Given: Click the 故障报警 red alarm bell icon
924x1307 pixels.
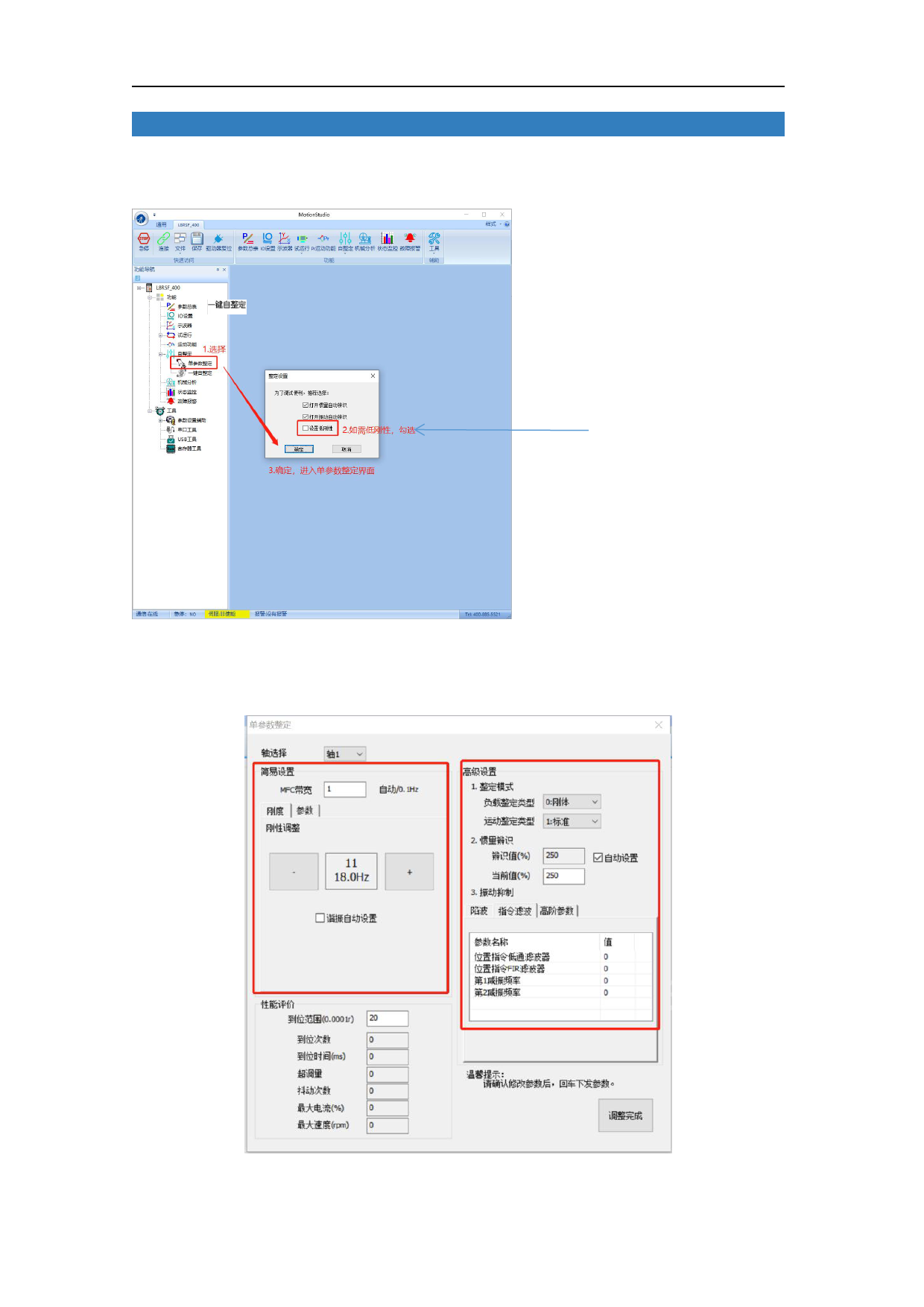Looking at the screenshot, I should click(x=410, y=239).
